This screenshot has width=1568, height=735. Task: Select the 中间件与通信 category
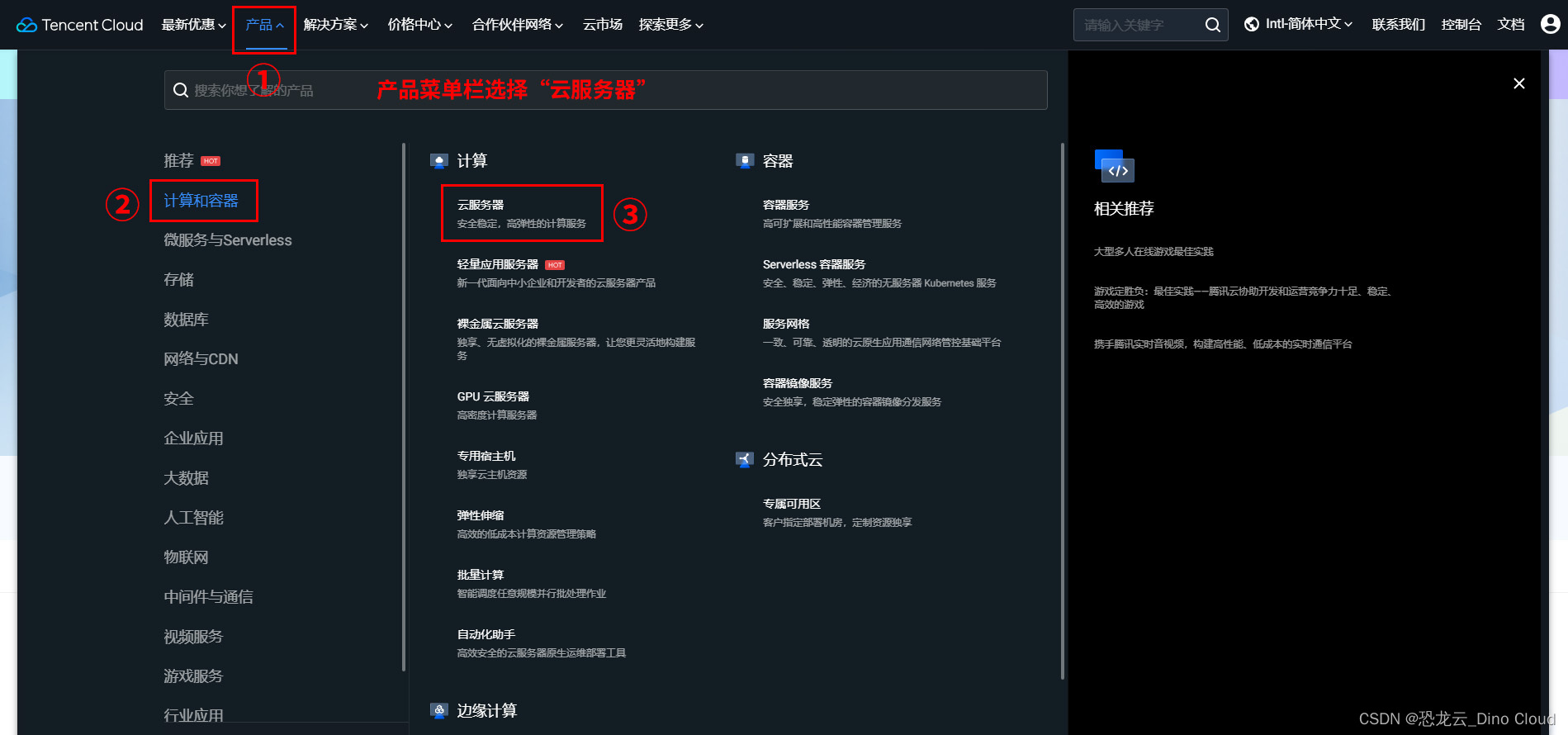coord(208,597)
